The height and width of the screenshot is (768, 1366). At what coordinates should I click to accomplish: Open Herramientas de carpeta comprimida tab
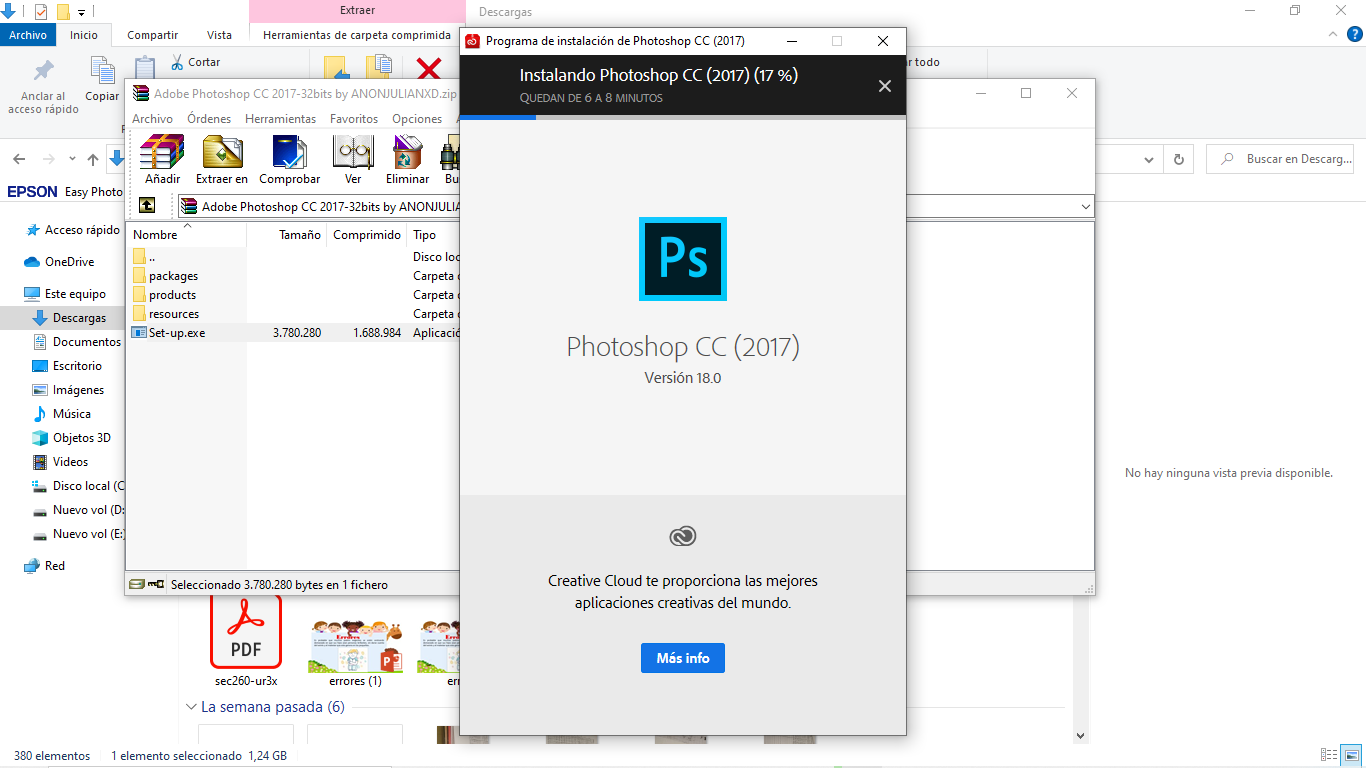tap(357, 35)
